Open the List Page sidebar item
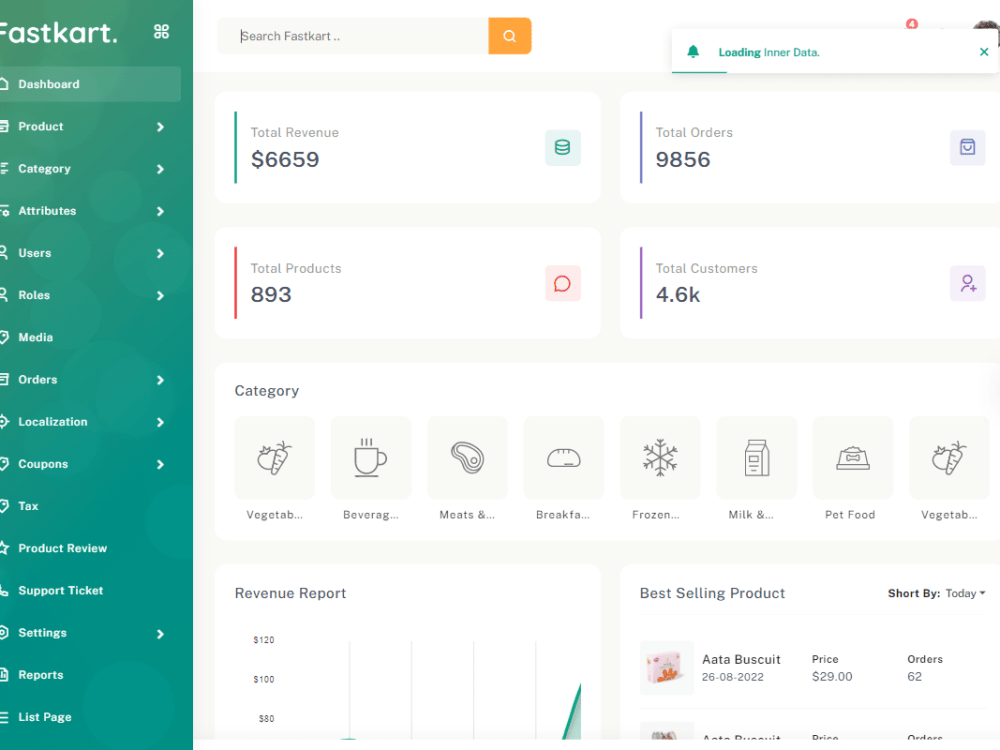The image size is (1000, 750). pyautogui.click(x=89, y=717)
